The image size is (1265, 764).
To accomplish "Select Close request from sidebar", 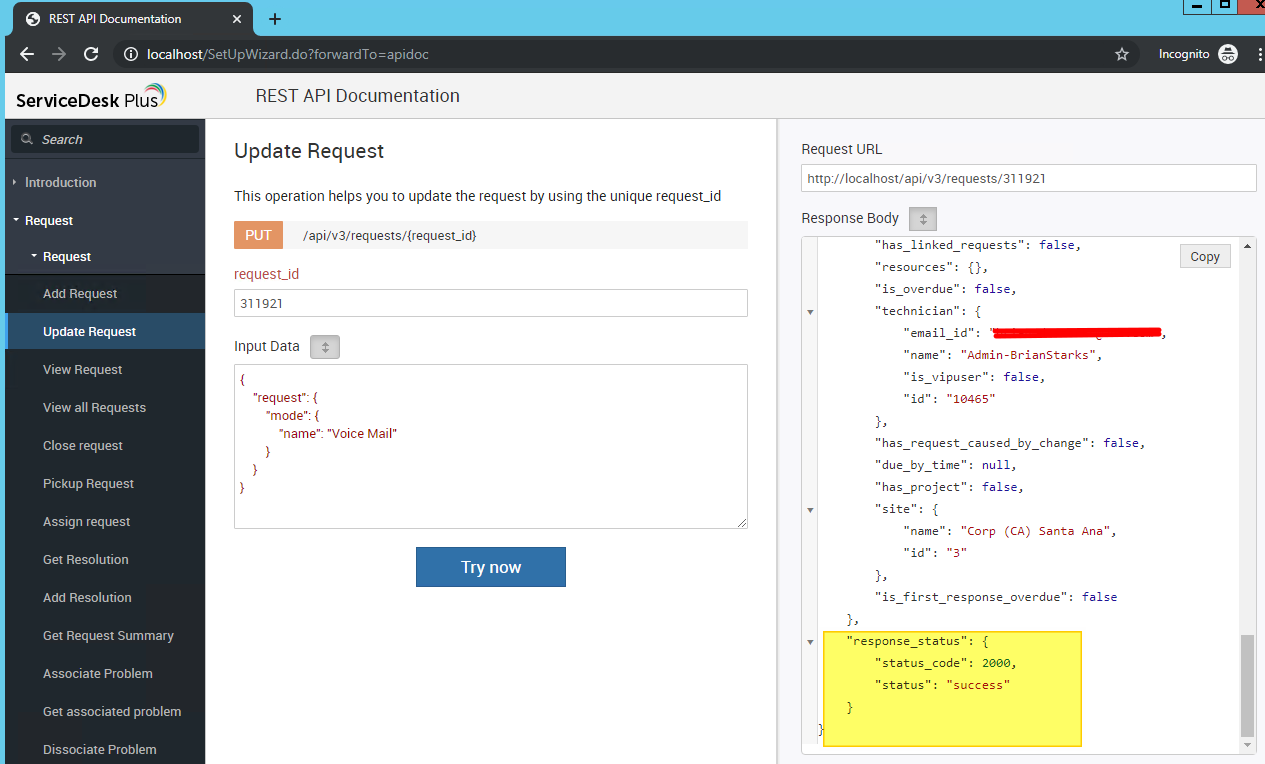I will coord(83,446).
